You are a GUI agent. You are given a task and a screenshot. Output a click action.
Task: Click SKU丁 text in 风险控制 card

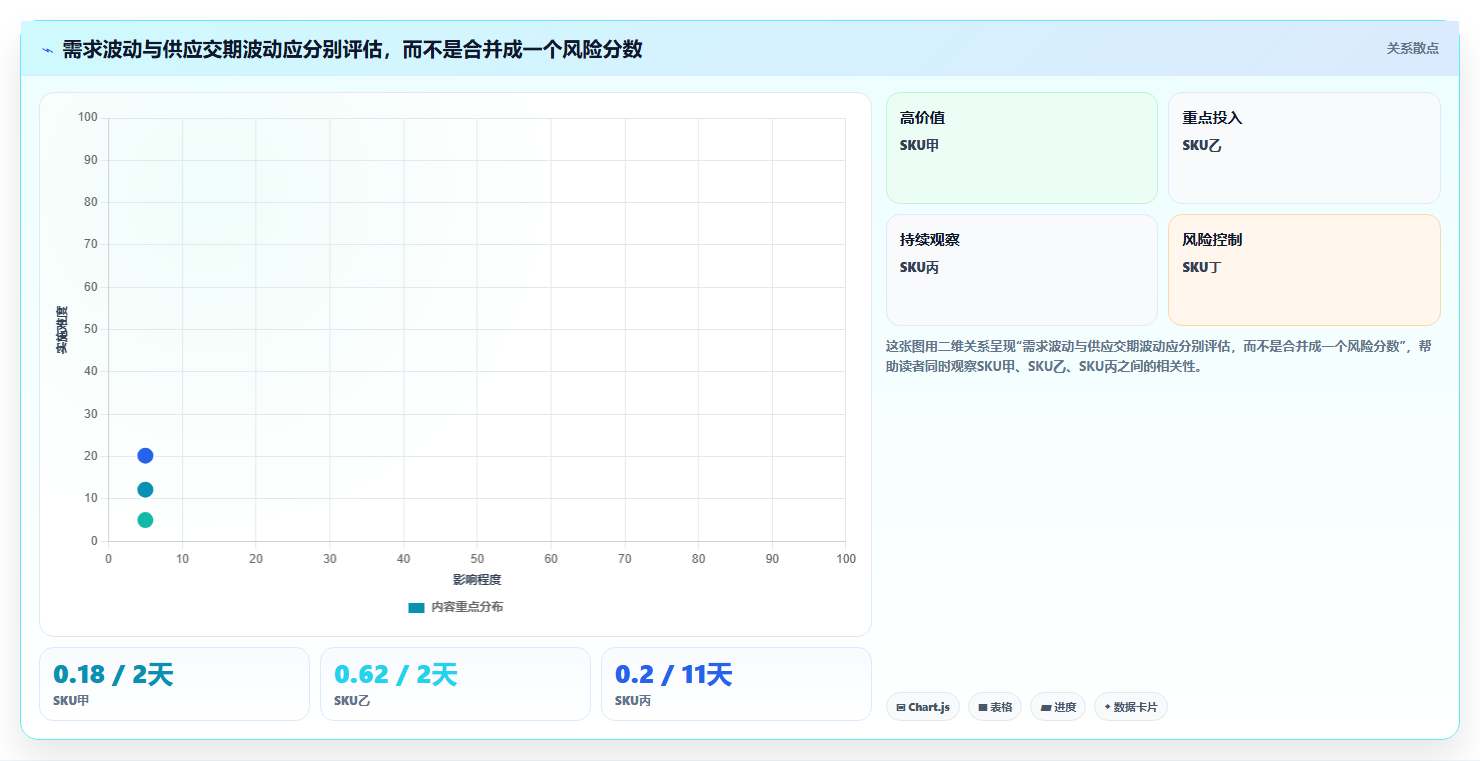(1202, 267)
